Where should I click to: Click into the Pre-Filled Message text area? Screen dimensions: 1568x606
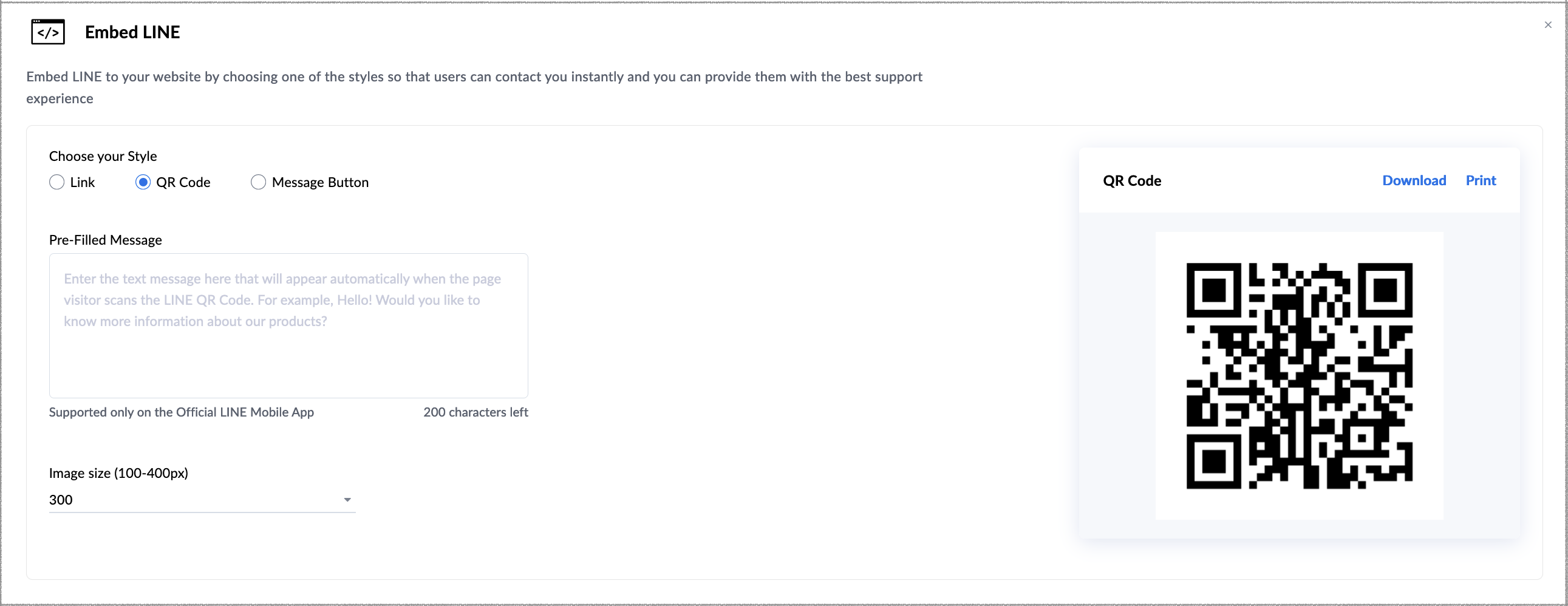click(288, 325)
